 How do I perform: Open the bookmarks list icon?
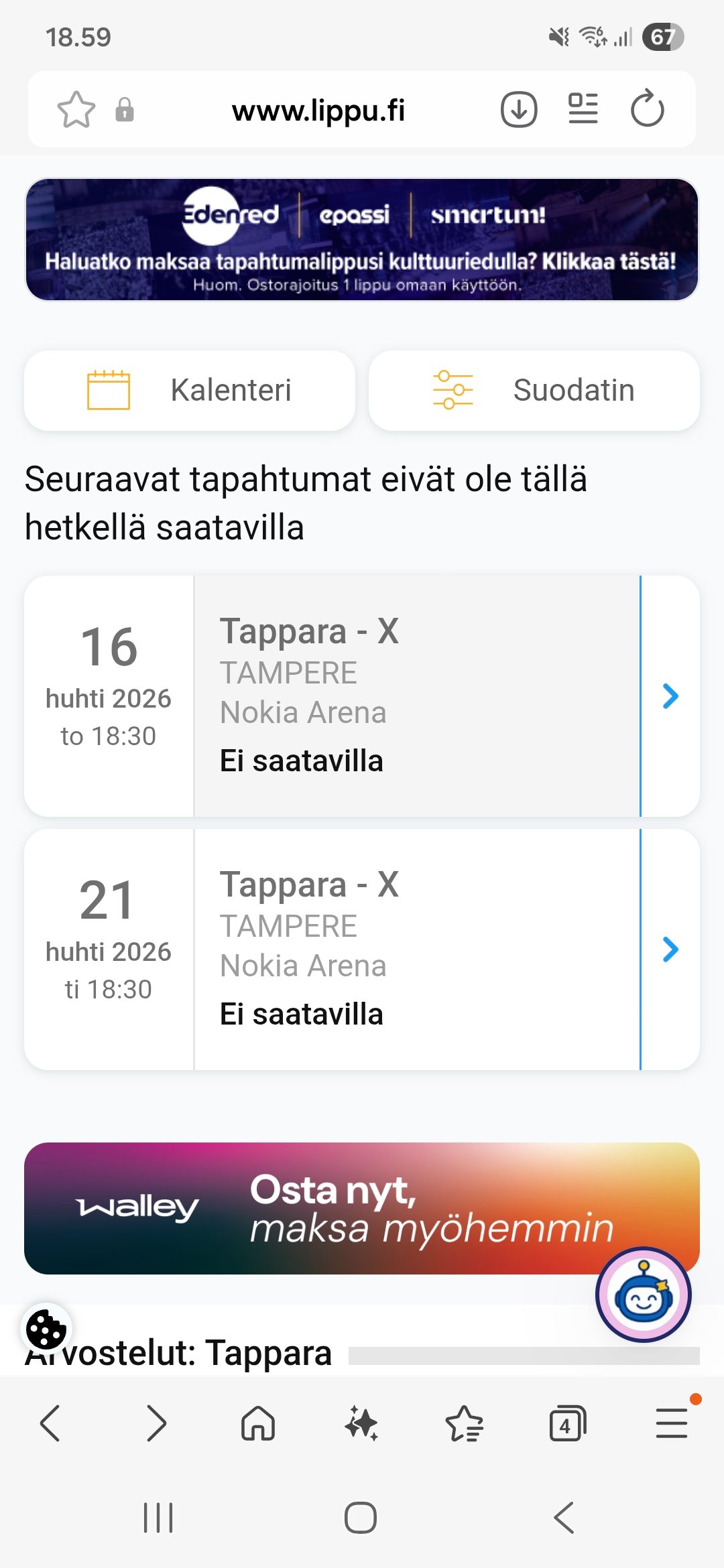click(x=465, y=1423)
